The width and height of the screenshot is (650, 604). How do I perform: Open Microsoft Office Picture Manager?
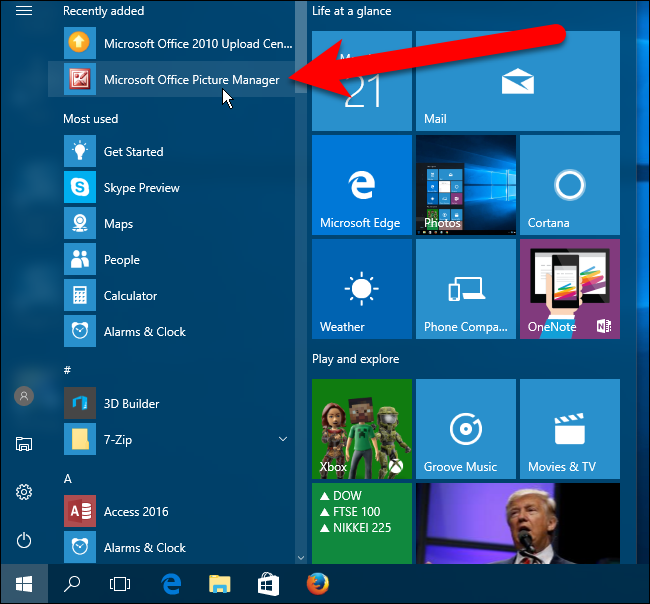click(x=171, y=79)
